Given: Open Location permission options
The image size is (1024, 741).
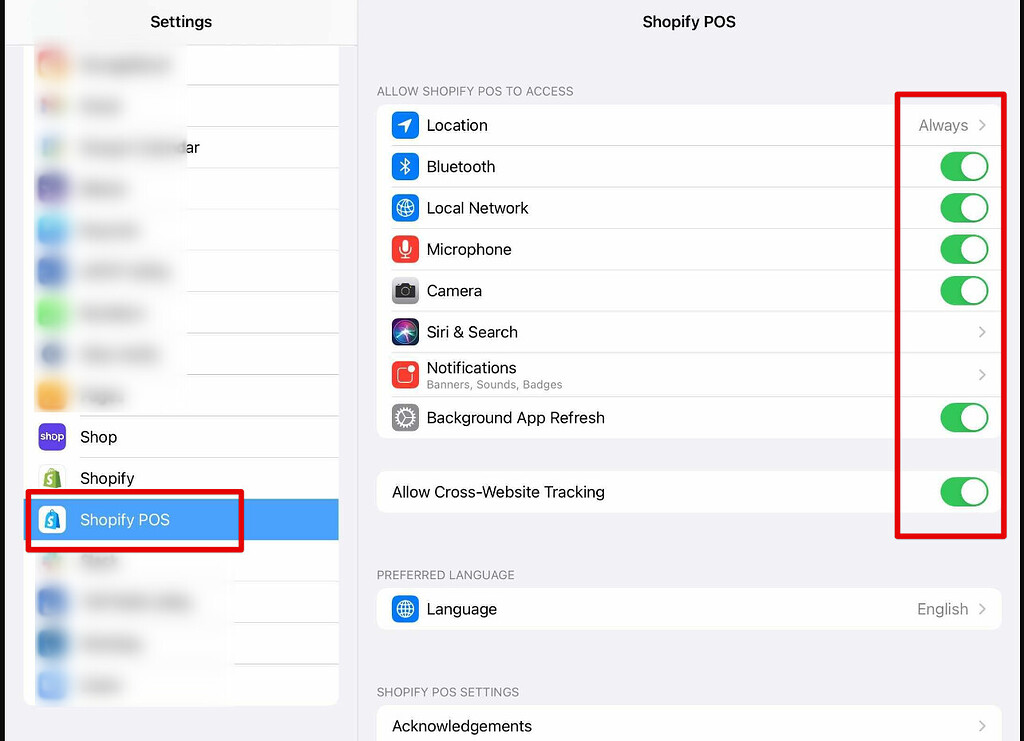Looking at the screenshot, I should pyautogui.click(x=950, y=125).
